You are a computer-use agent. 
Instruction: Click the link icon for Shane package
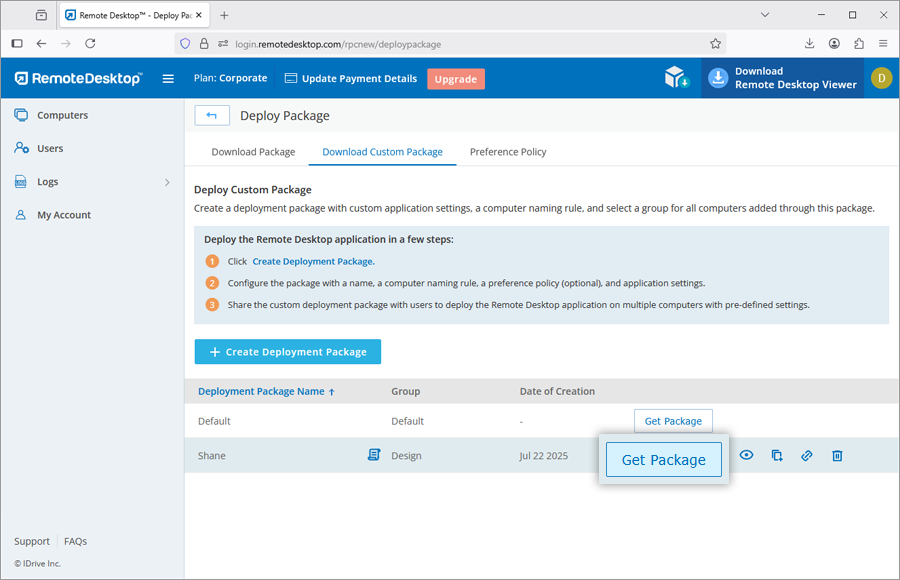[x=807, y=455]
